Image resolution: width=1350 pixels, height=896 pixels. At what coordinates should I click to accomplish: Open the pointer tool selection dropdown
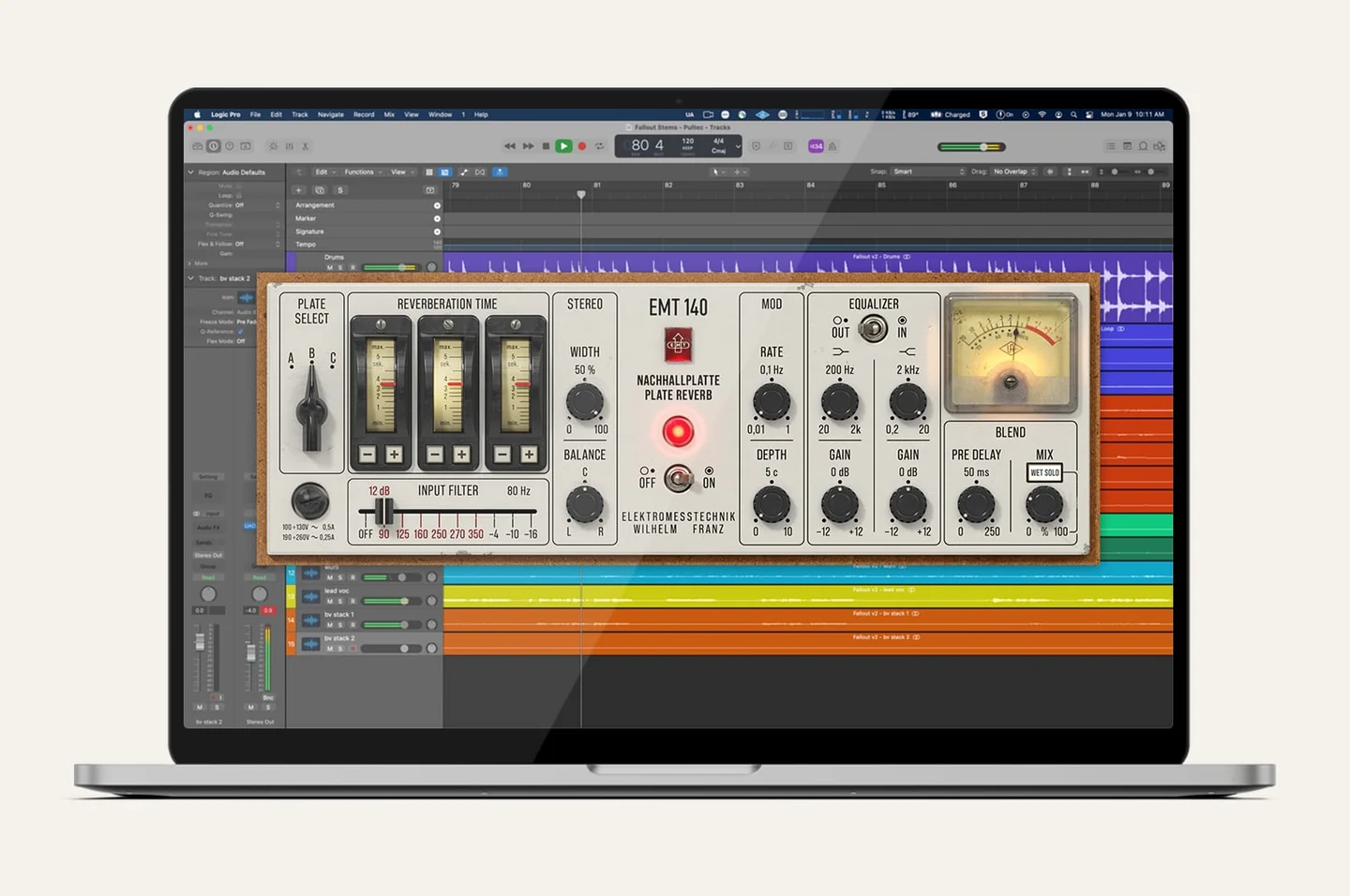pos(718,172)
